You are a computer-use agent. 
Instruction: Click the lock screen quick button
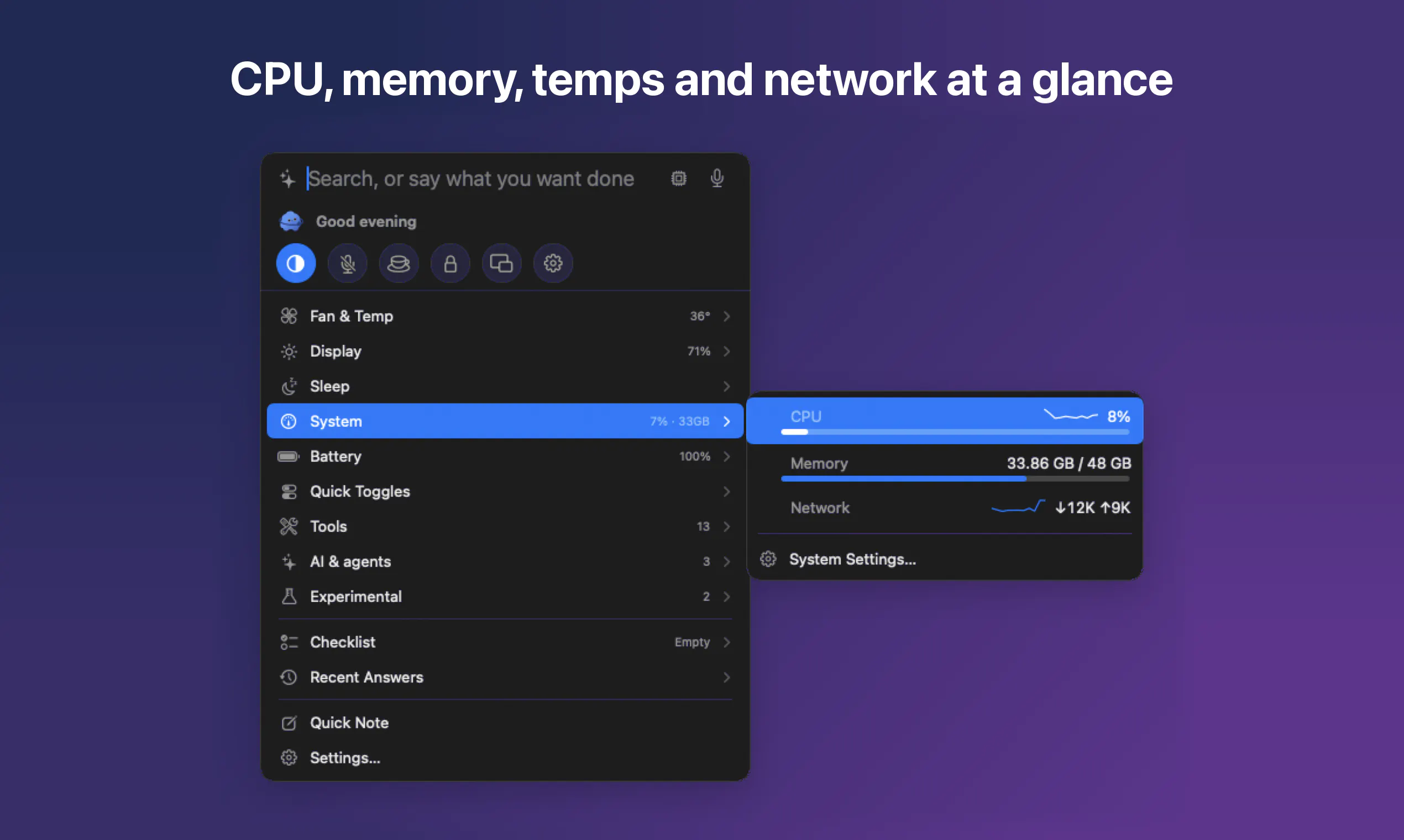(450, 263)
